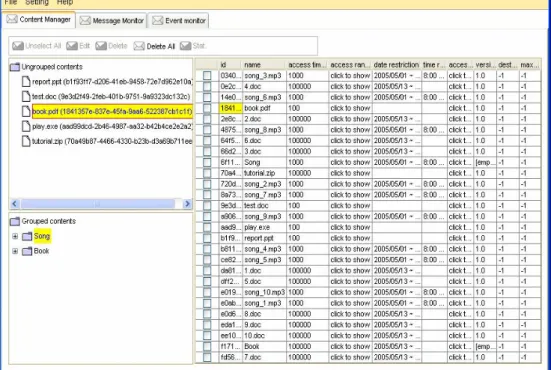Image resolution: width=551 pixels, height=370 pixels.
Task: Sort table by the name column header
Action: click(x=264, y=65)
